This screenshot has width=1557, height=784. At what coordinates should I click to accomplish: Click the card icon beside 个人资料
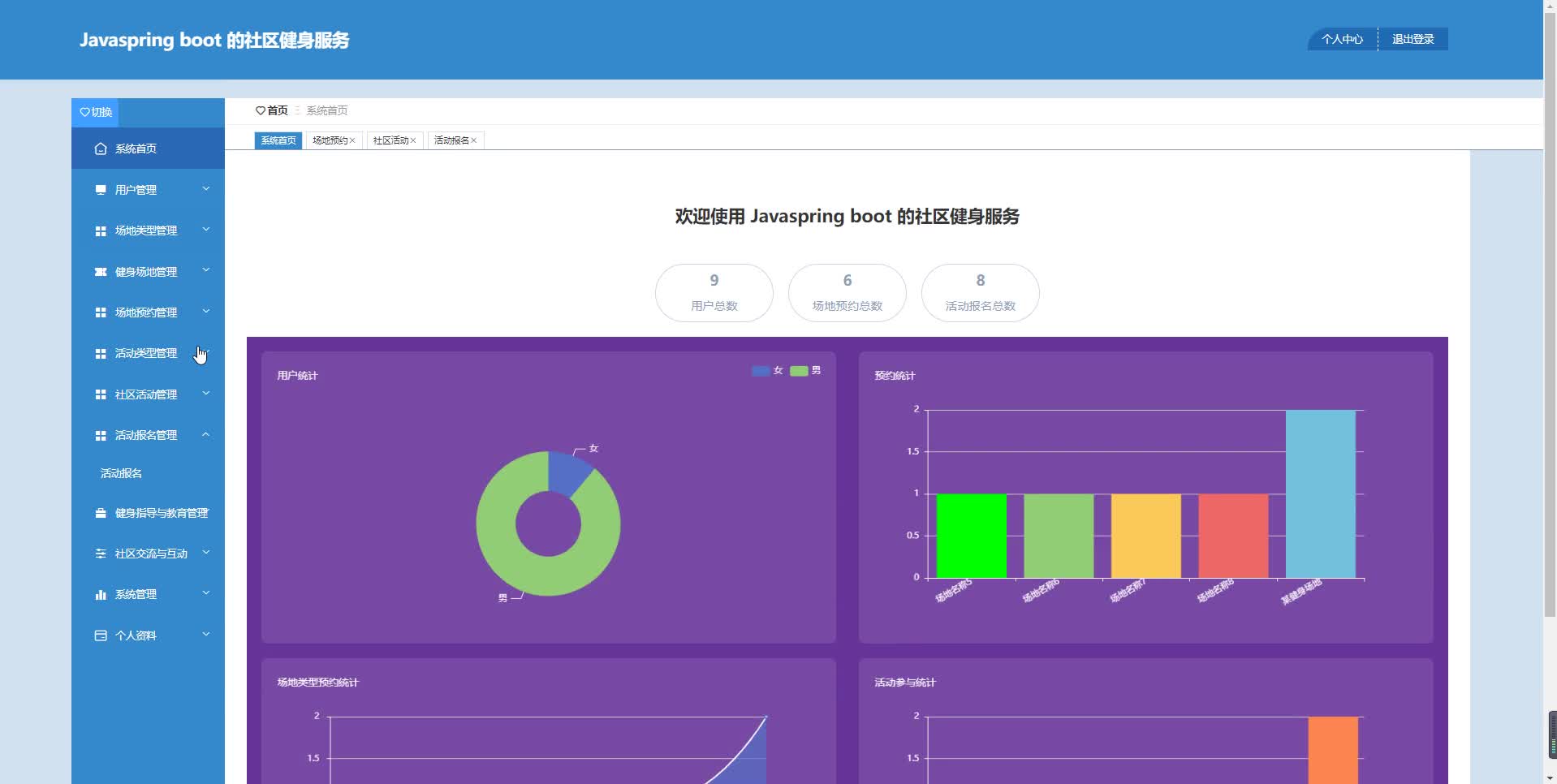[x=101, y=635]
